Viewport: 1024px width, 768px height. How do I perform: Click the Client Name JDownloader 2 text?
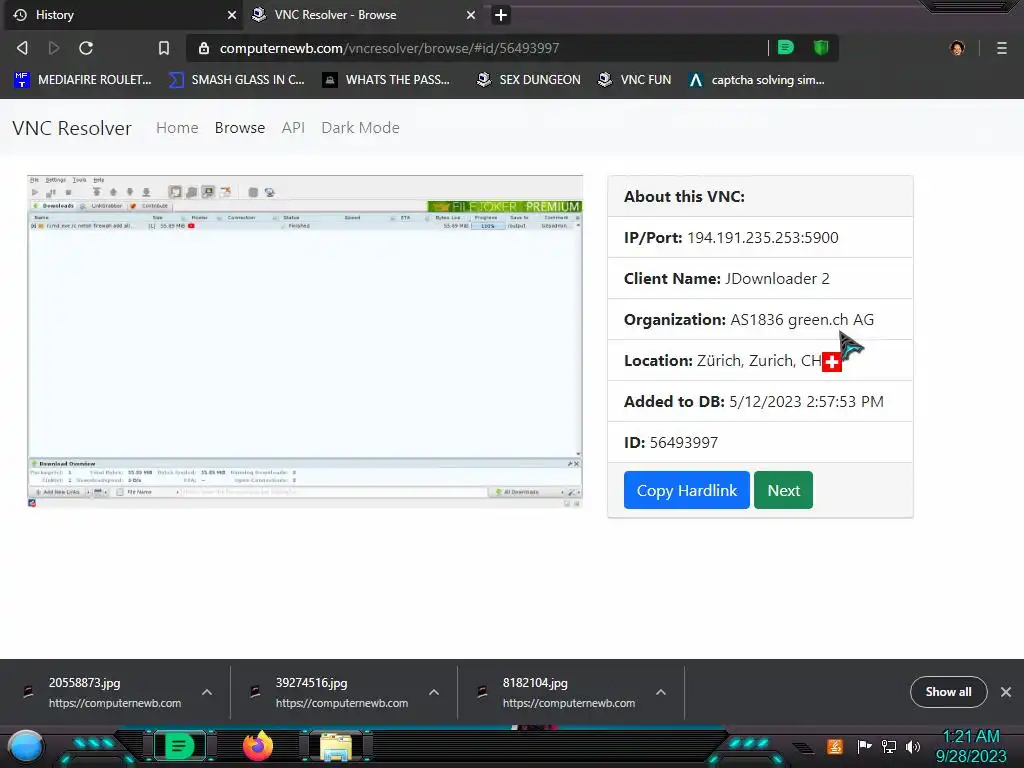click(726, 278)
